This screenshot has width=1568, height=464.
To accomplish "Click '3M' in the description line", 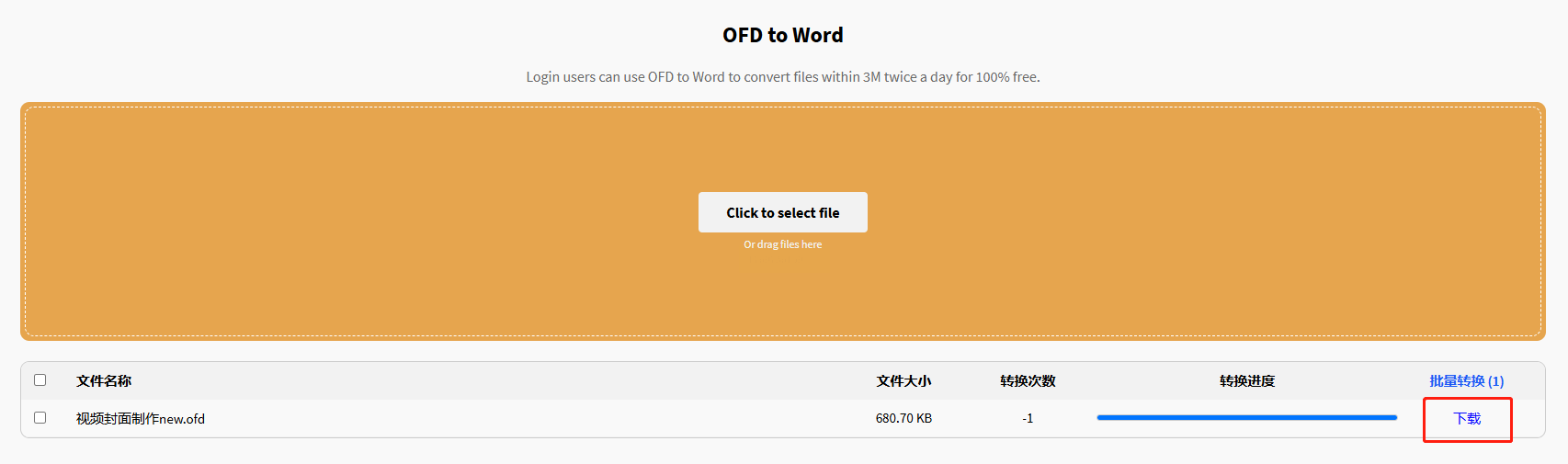I will [871, 77].
